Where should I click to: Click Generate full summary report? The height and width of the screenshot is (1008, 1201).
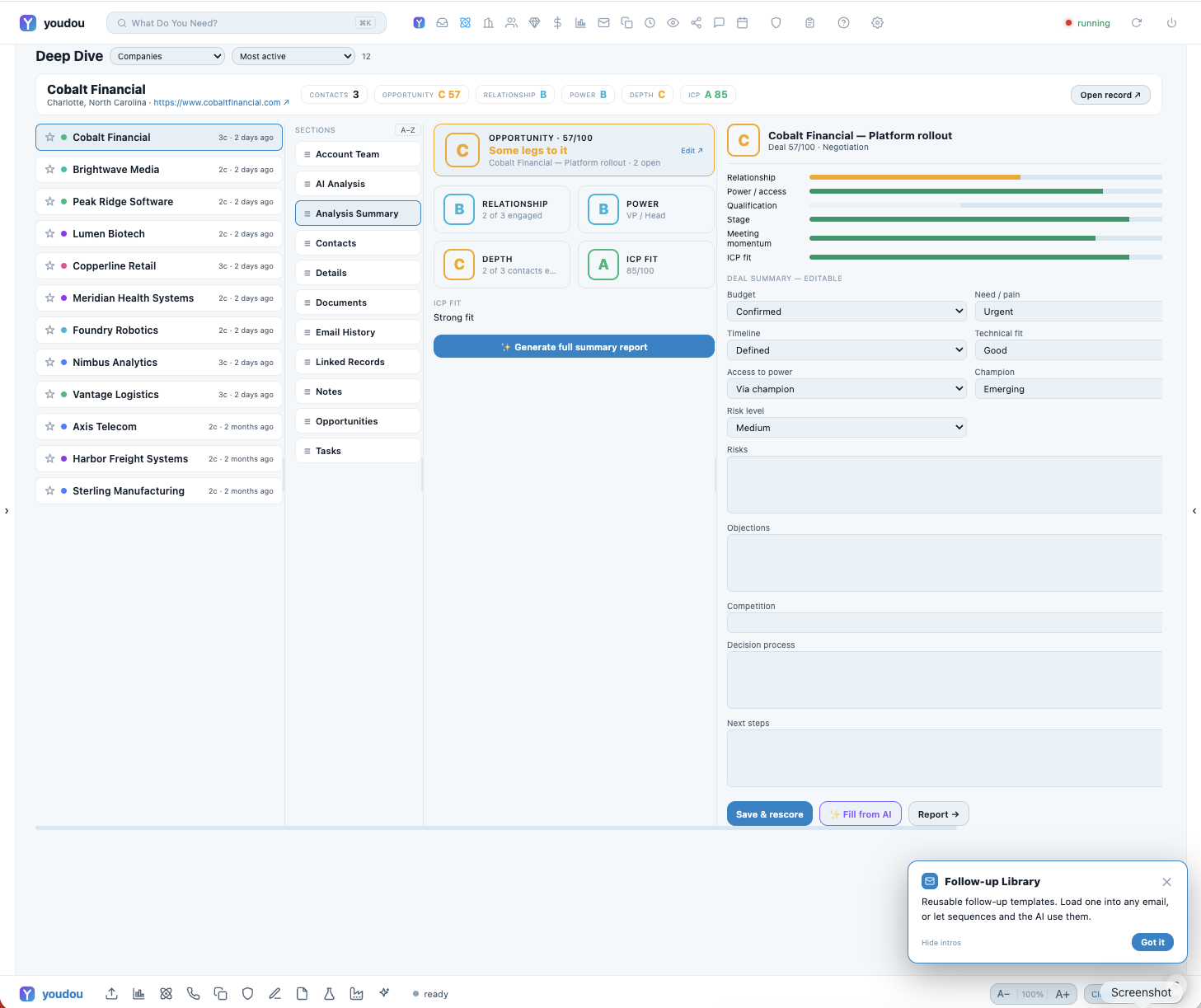point(574,347)
